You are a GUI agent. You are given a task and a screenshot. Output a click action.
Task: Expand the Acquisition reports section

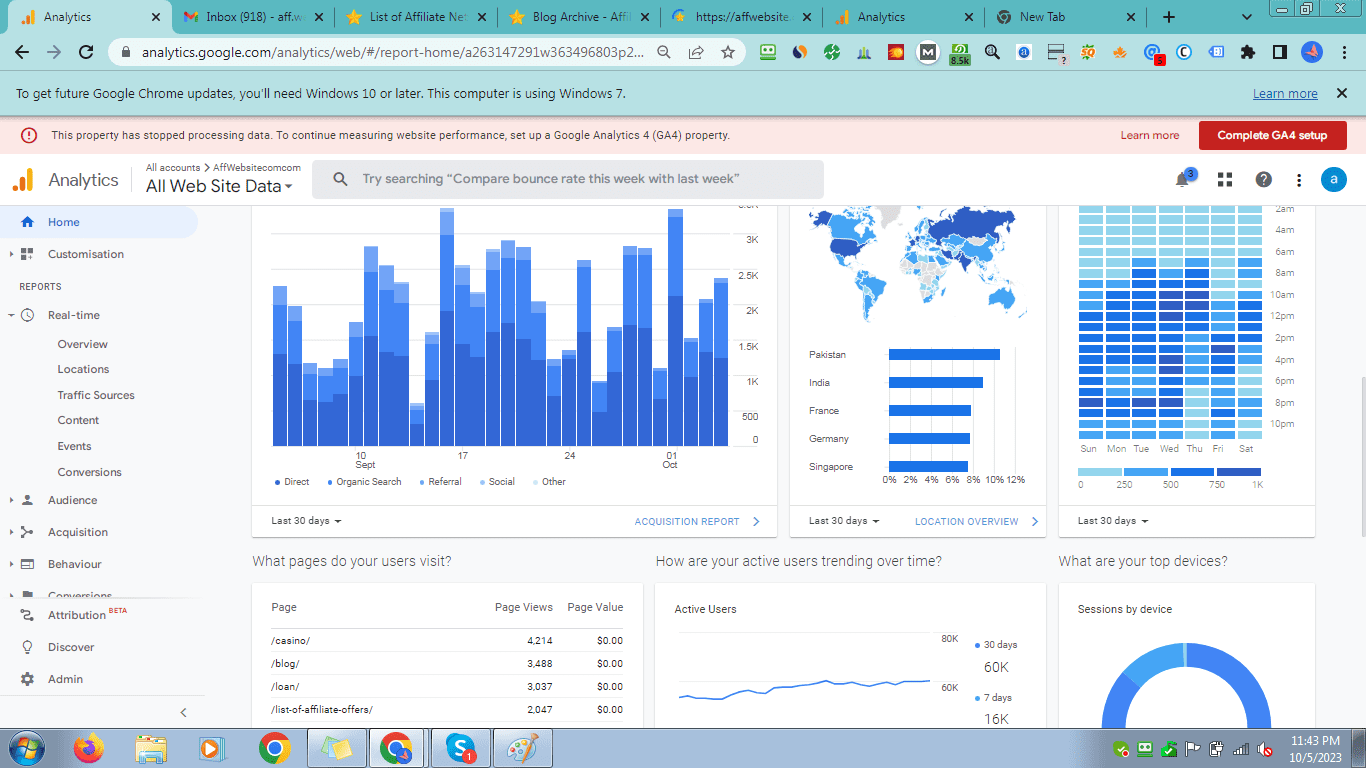(12, 532)
